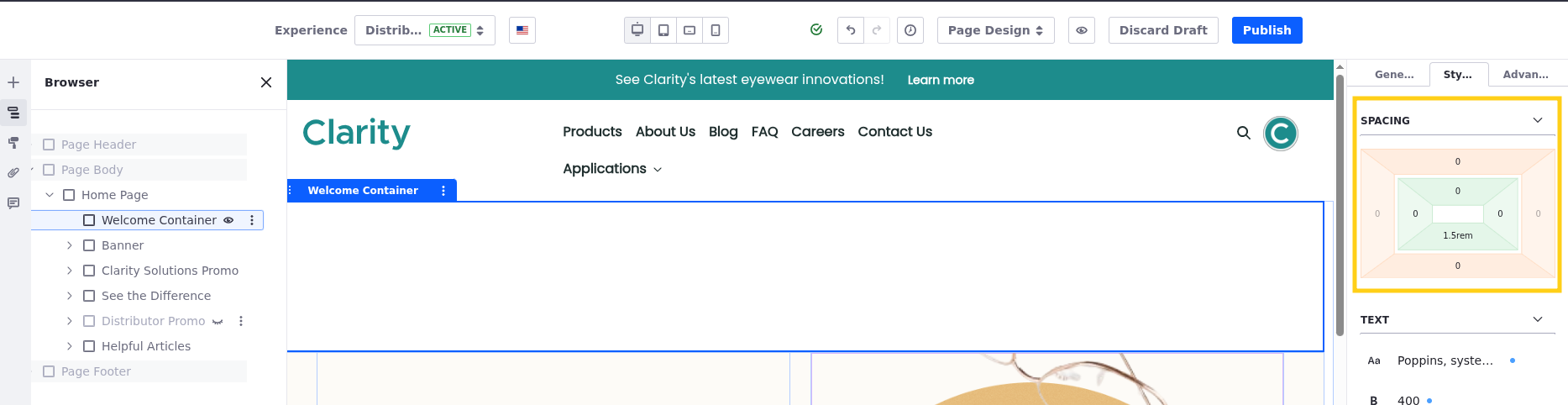Image resolution: width=1568 pixels, height=405 pixels.
Task: Toggle the Welcome Container visibility eye
Action: click(228, 220)
